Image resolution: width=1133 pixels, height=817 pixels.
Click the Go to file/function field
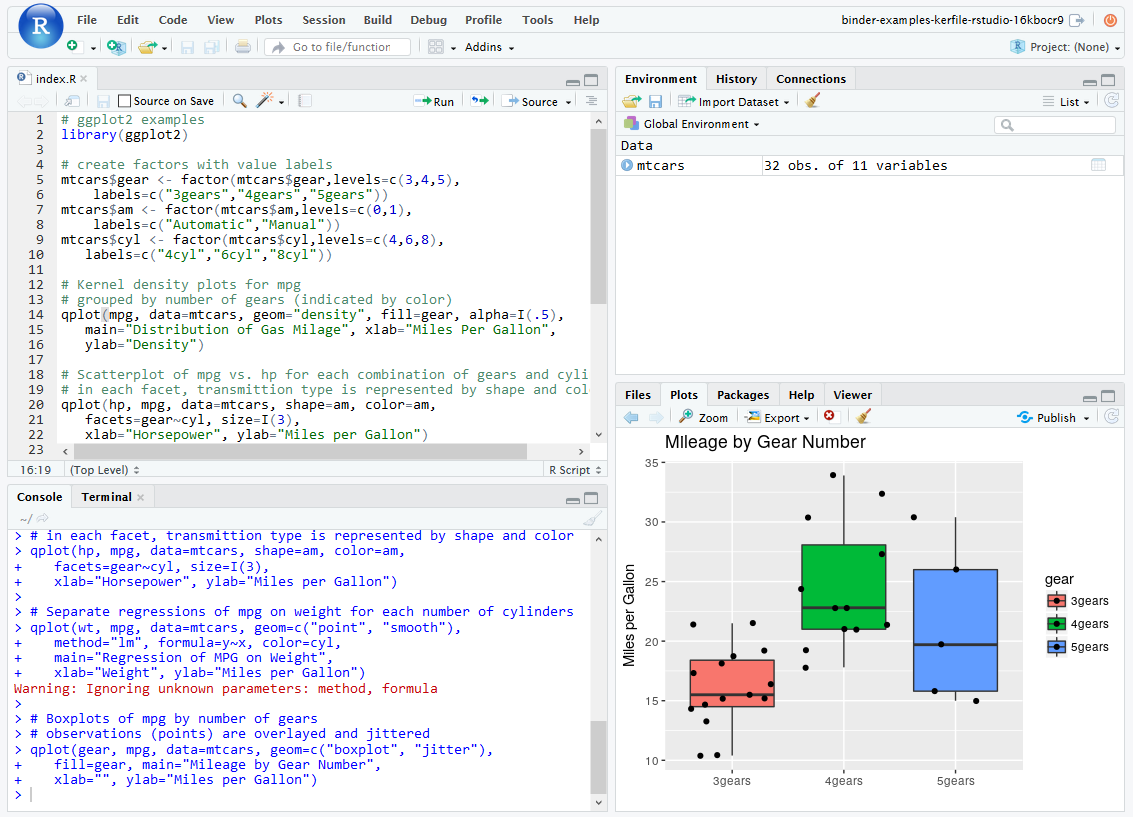337,46
